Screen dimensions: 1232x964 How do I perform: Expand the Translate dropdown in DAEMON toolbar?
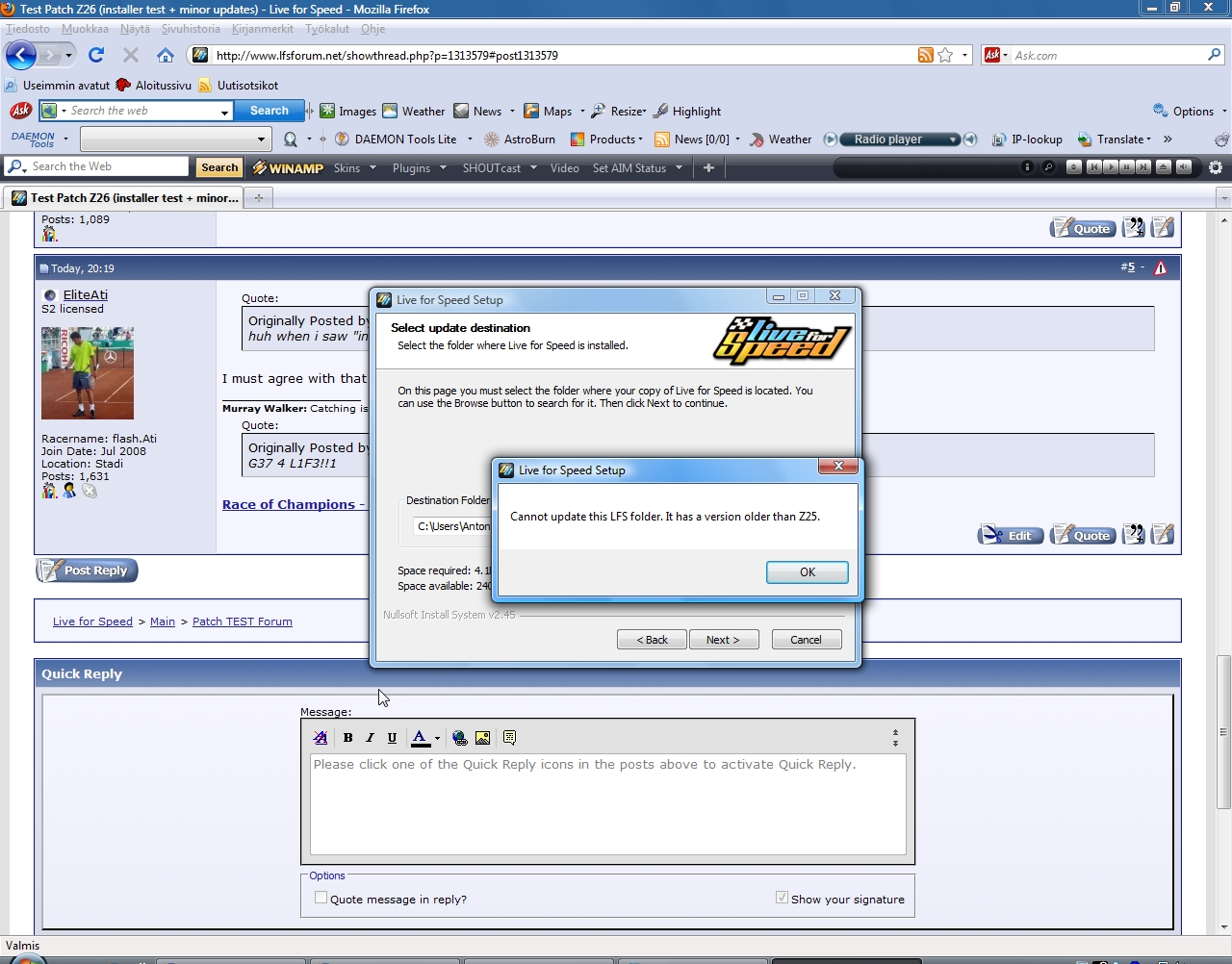pyautogui.click(x=1148, y=140)
